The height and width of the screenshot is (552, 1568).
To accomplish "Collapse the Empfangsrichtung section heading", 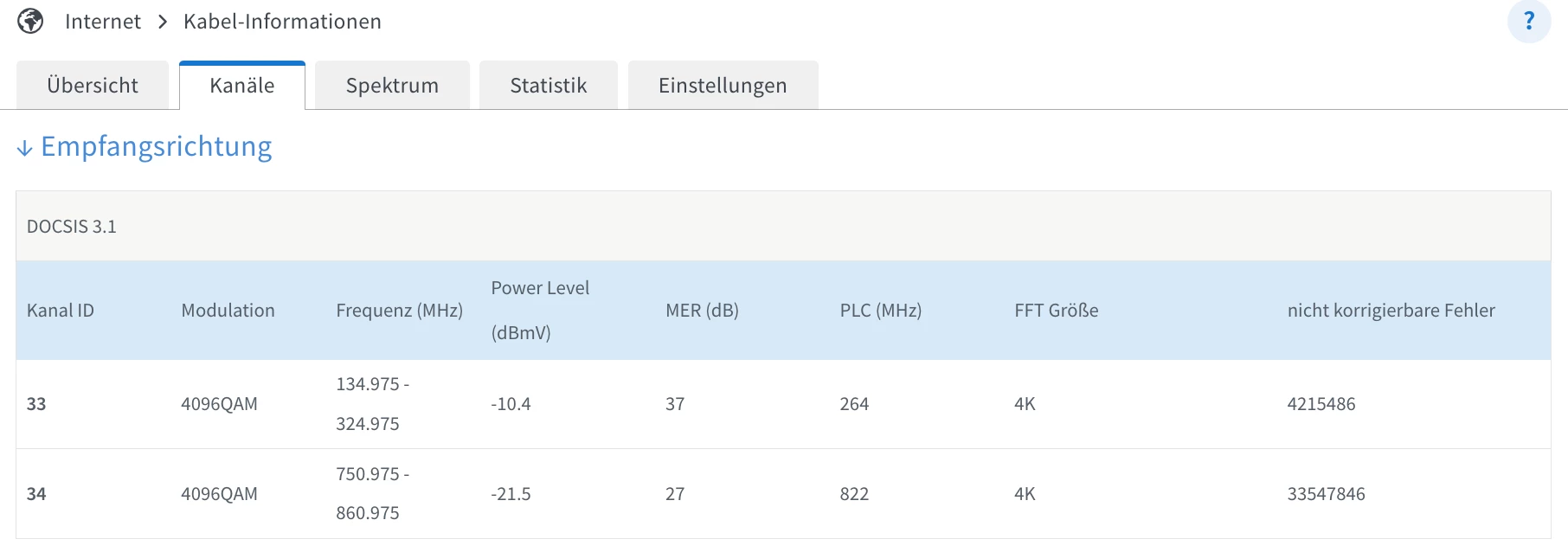I will [157, 147].
